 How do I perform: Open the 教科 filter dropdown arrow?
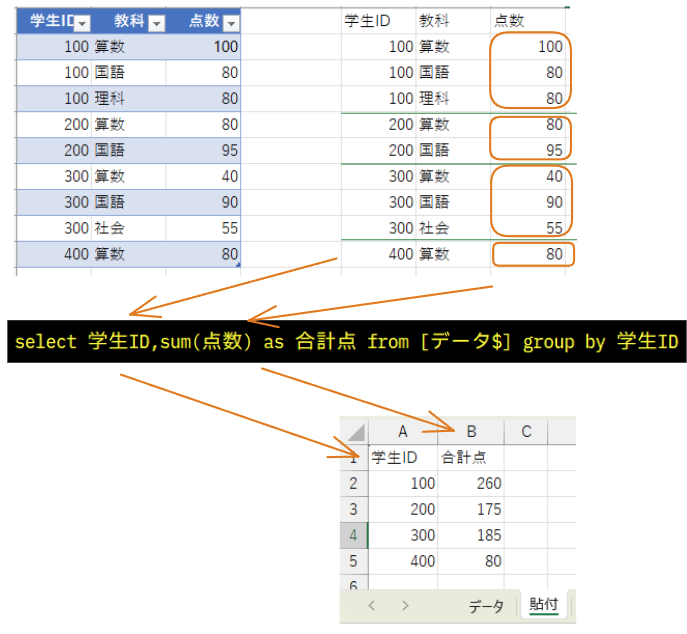click(156, 23)
